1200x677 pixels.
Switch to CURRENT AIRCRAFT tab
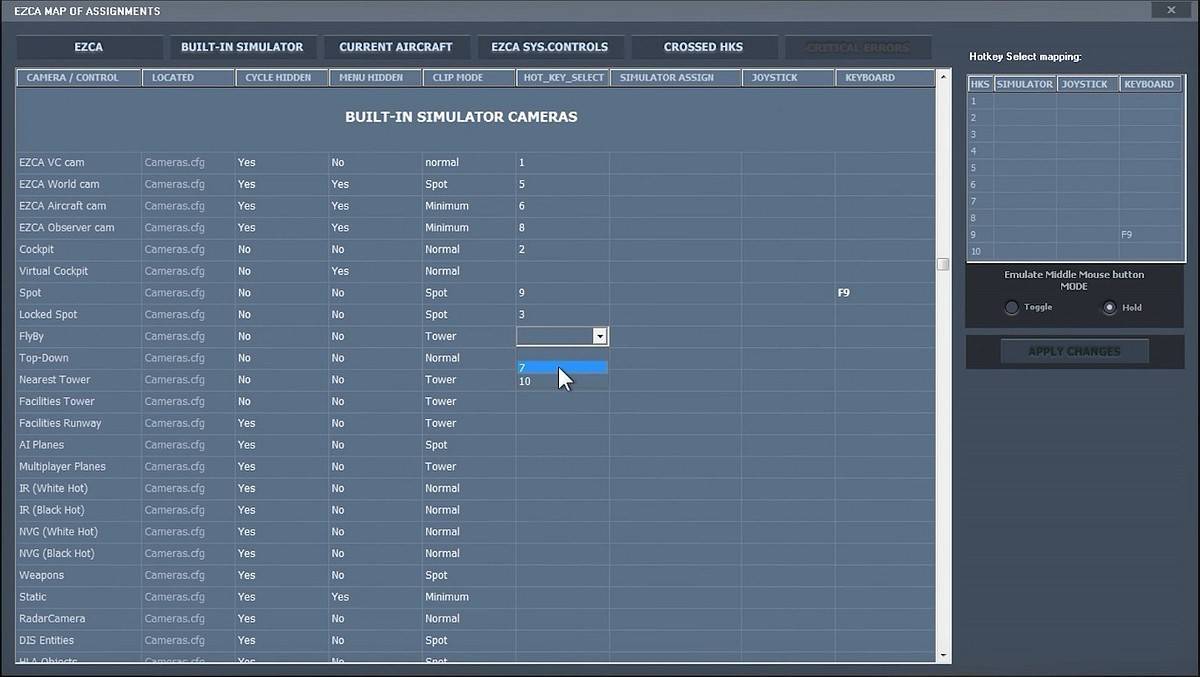(x=395, y=47)
